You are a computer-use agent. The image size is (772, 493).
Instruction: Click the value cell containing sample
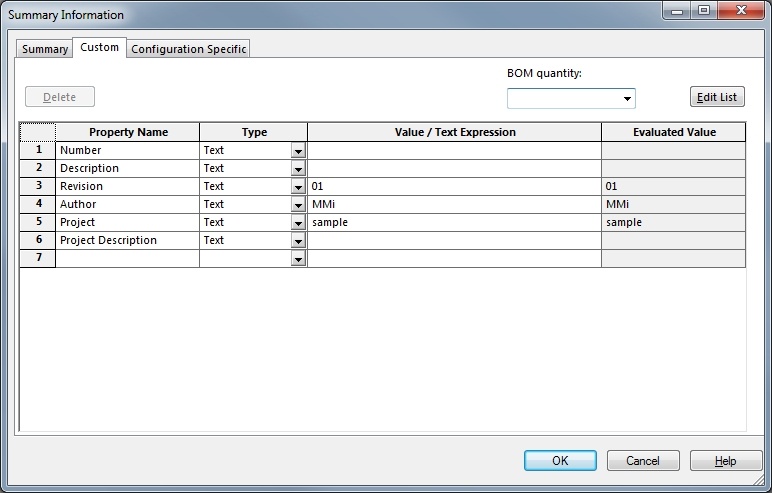[x=454, y=222]
